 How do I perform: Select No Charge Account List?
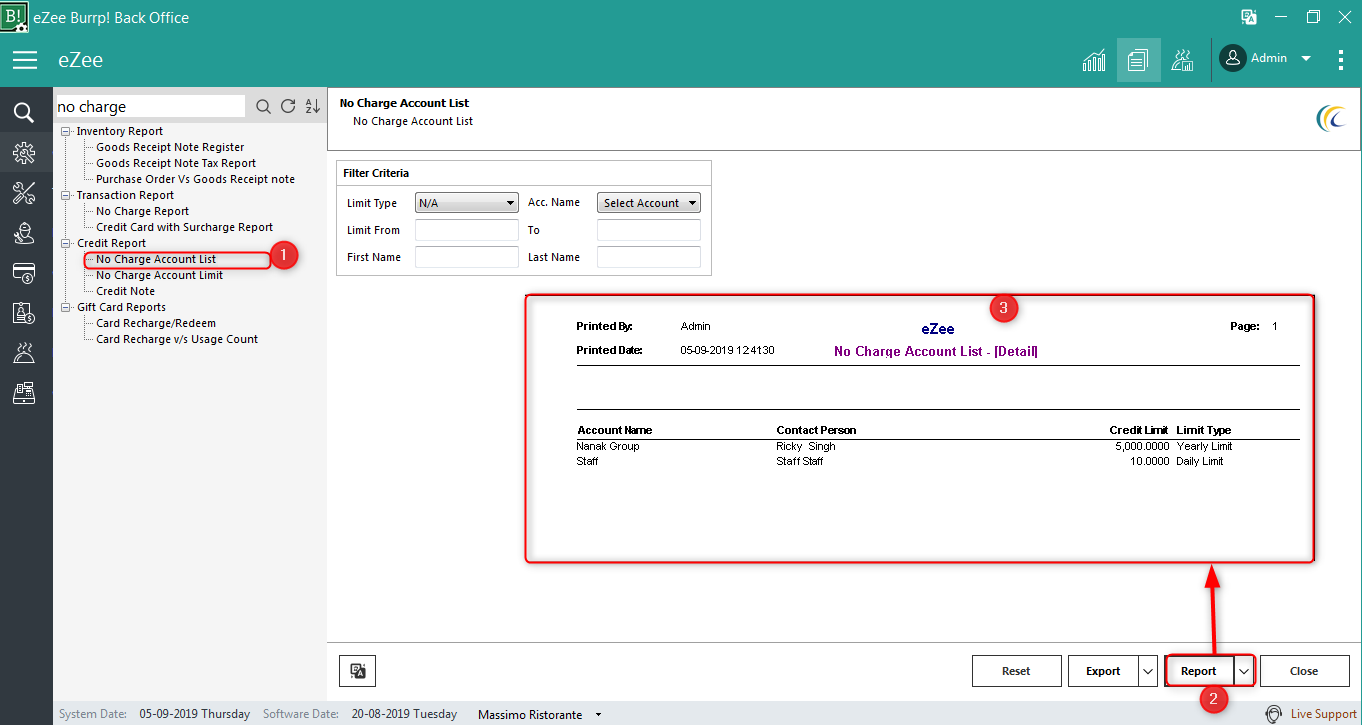point(156,259)
